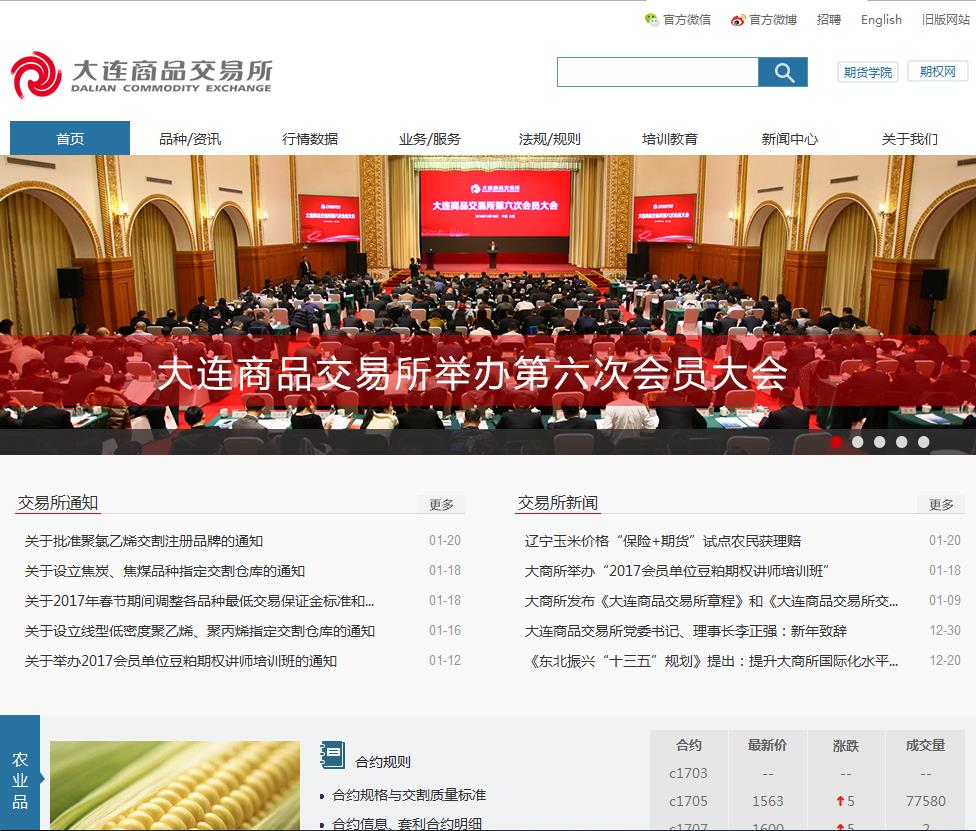This screenshot has width=976, height=831.
Task: Select the third carousel dot
Action: click(x=880, y=442)
